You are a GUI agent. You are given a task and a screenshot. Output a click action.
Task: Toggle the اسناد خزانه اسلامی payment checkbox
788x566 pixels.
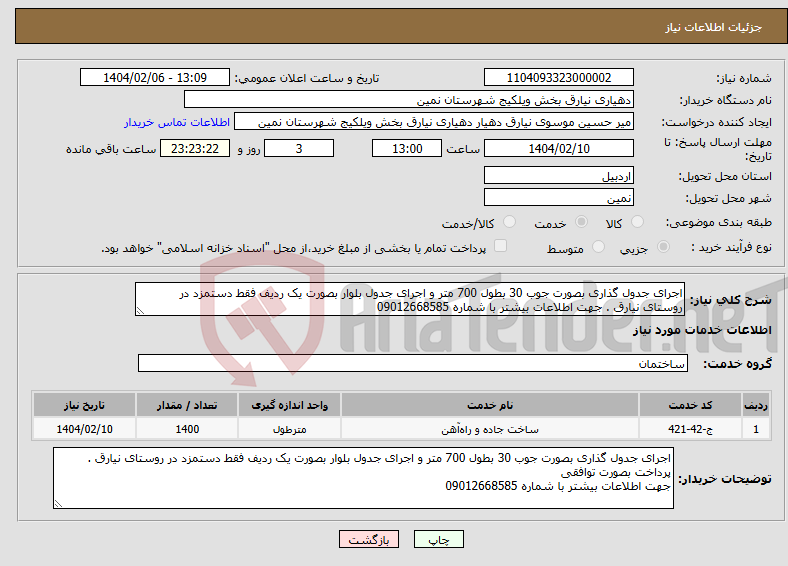coord(500,245)
